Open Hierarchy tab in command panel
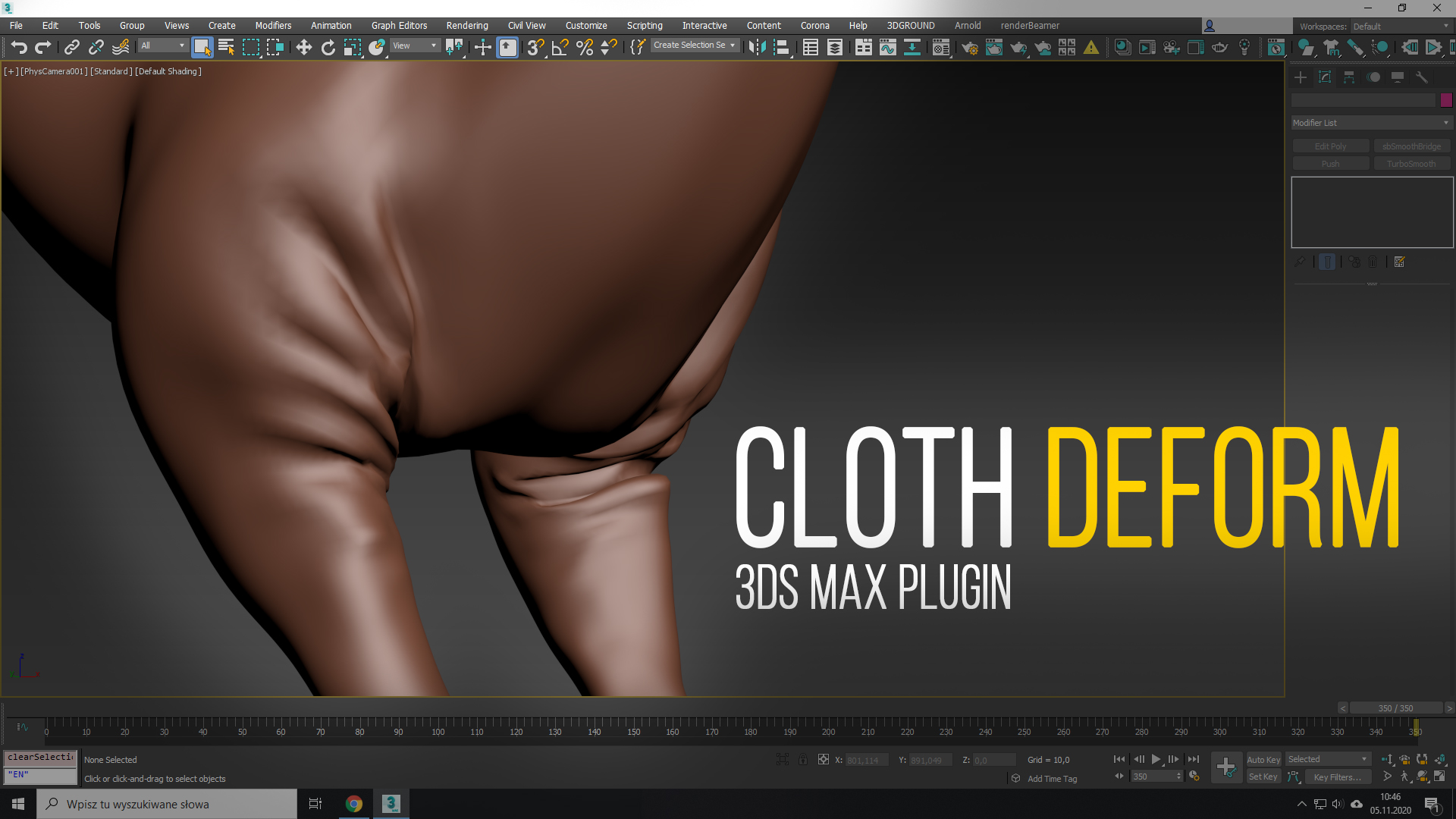Image resolution: width=1456 pixels, height=819 pixels. coord(1348,77)
